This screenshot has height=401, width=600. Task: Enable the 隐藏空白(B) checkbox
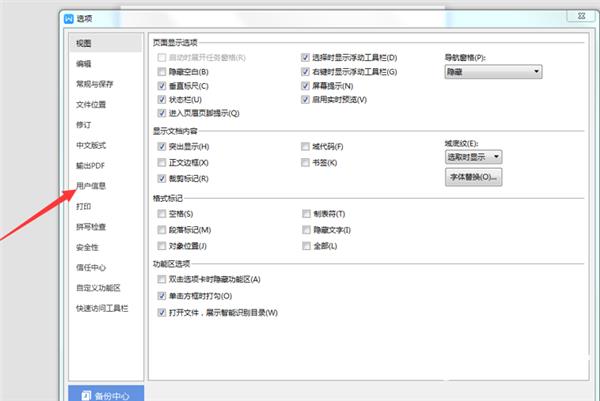(162, 72)
